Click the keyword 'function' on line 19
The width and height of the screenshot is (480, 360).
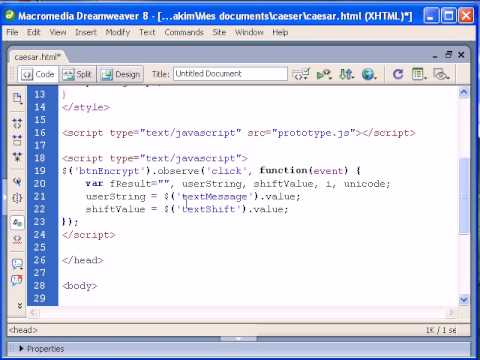tap(283, 171)
